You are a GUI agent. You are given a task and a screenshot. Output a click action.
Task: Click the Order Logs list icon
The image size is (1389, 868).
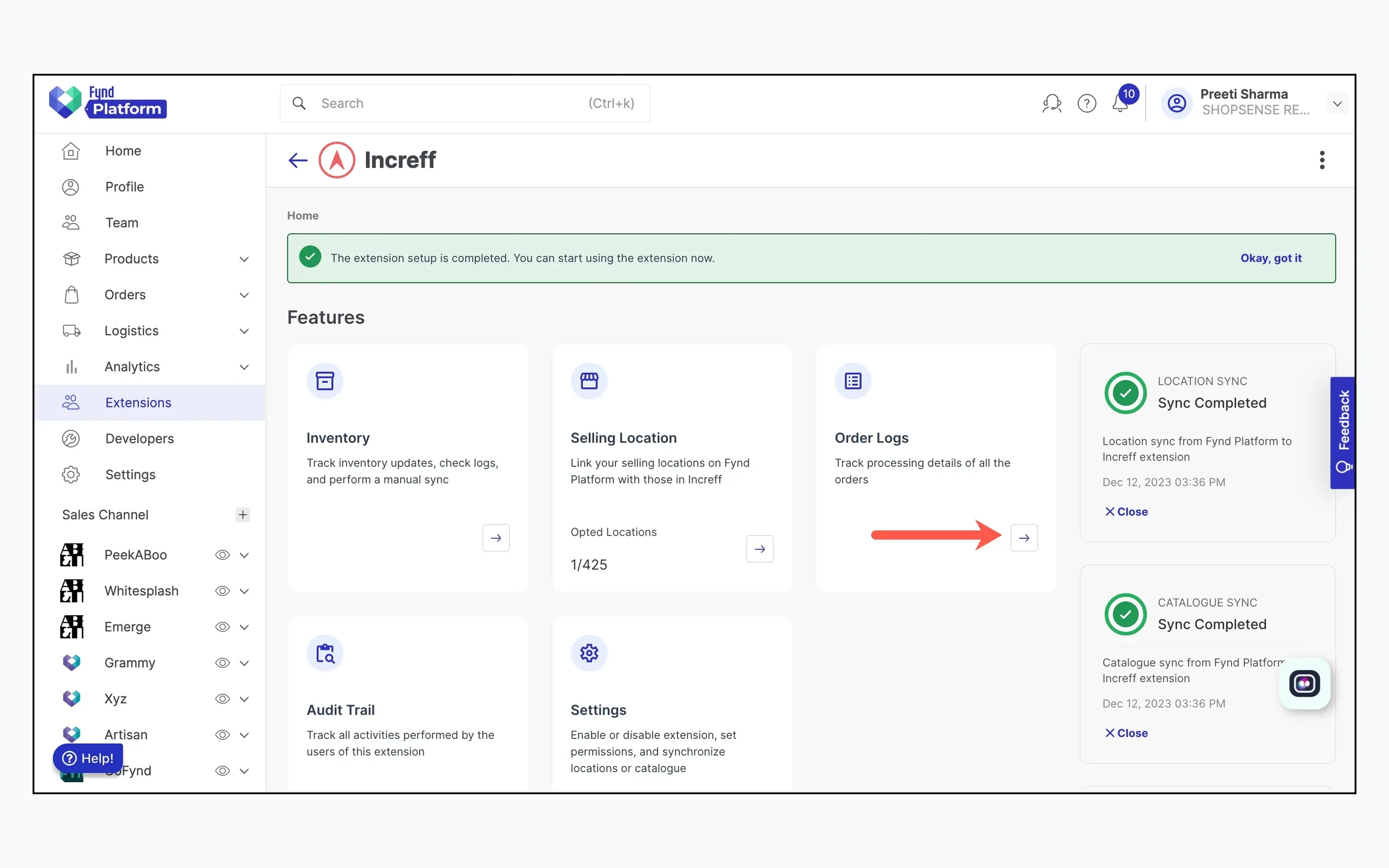click(853, 381)
